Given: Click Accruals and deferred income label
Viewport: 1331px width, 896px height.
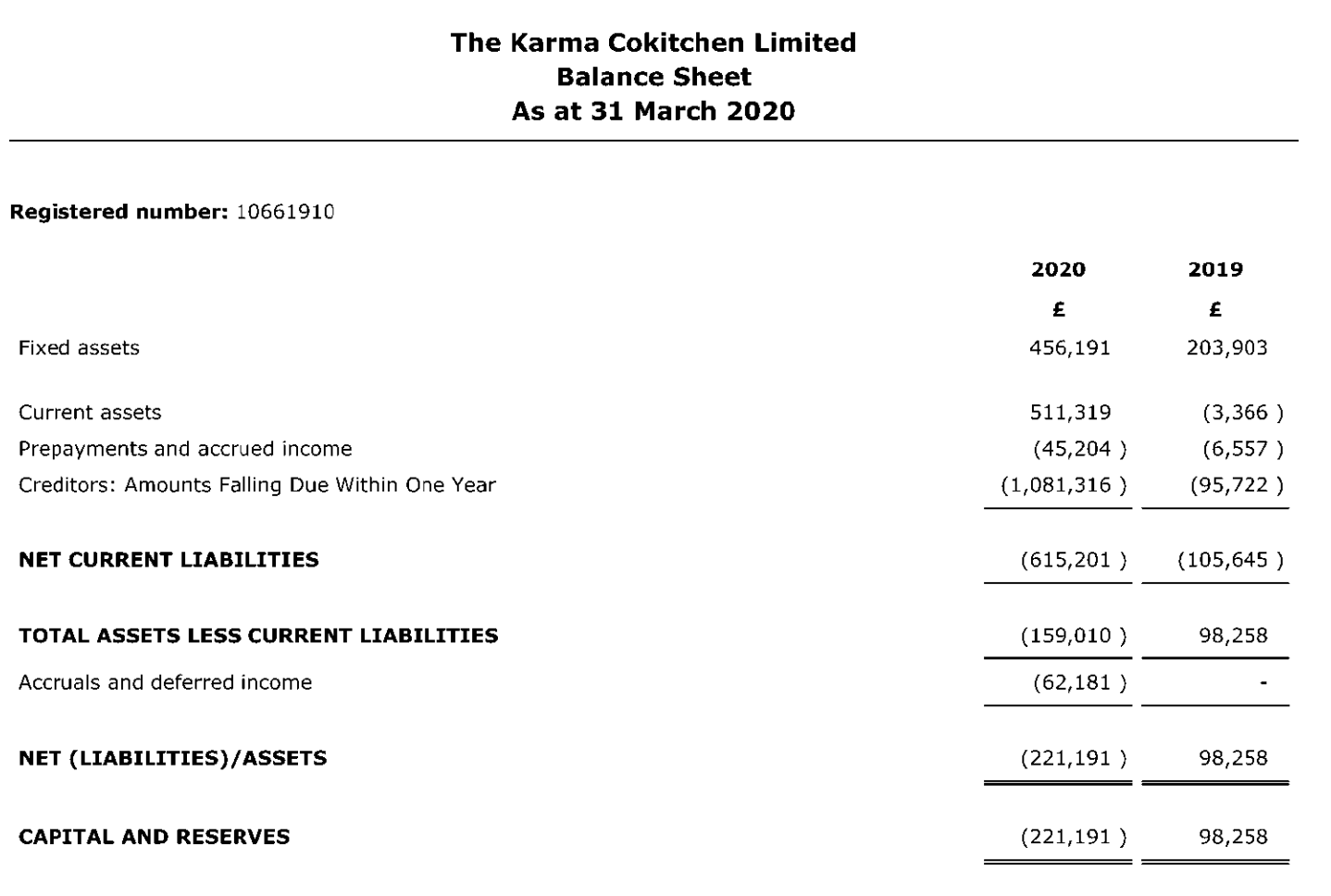Looking at the screenshot, I should (166, 683).
